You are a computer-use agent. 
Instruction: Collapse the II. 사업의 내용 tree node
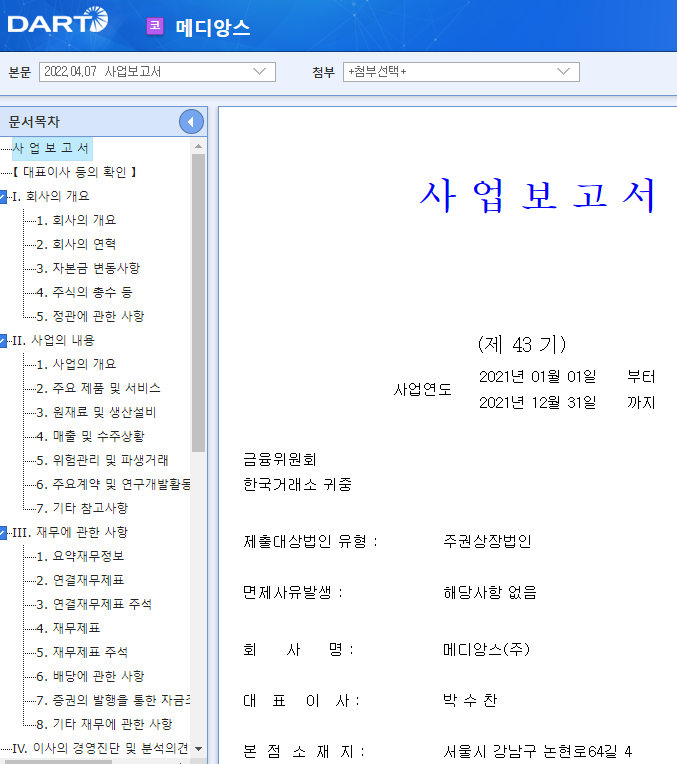pyautogui.click(x=3, y=341)
